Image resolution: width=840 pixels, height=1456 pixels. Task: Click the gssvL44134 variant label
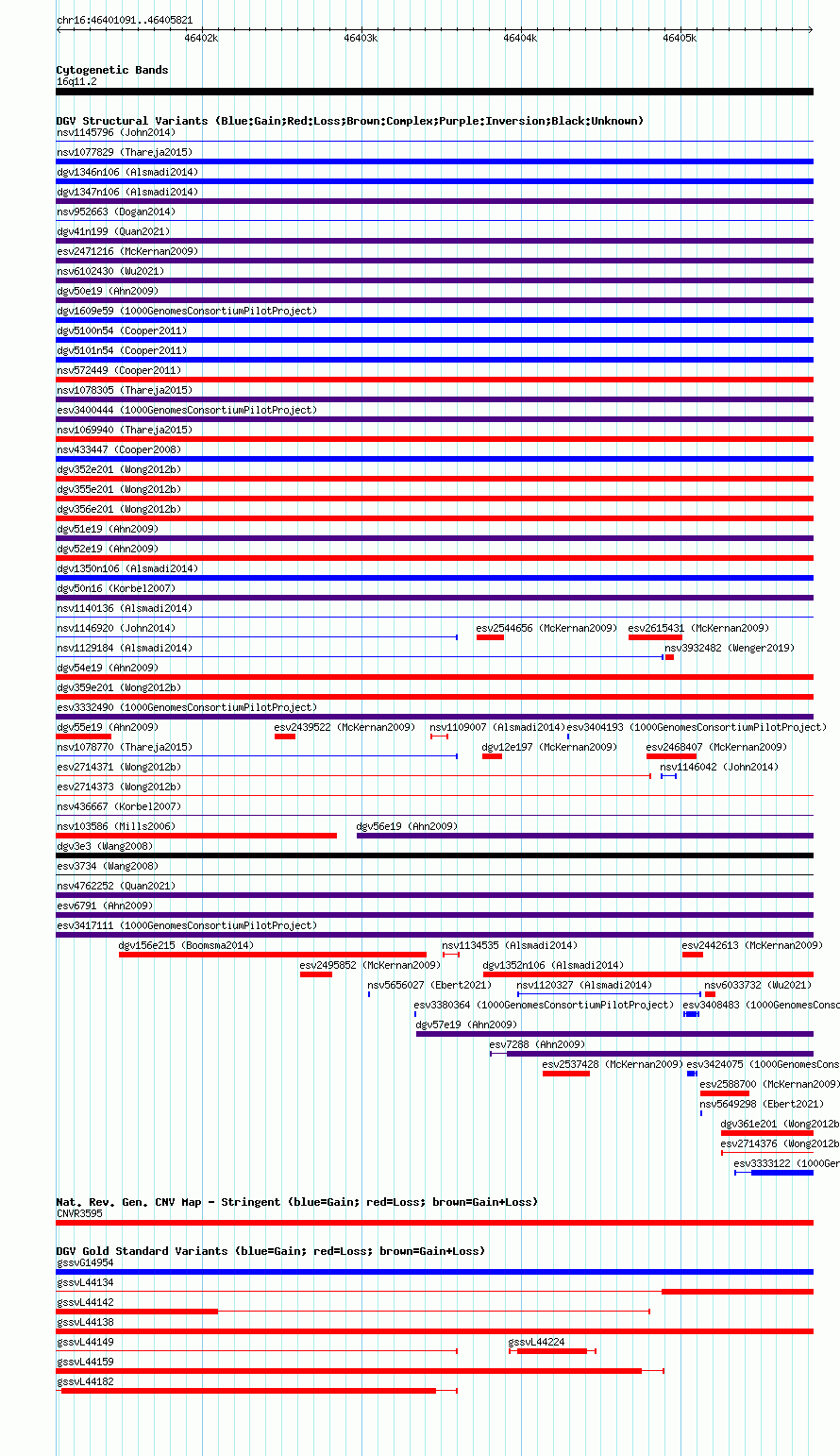pos(85,1282)
